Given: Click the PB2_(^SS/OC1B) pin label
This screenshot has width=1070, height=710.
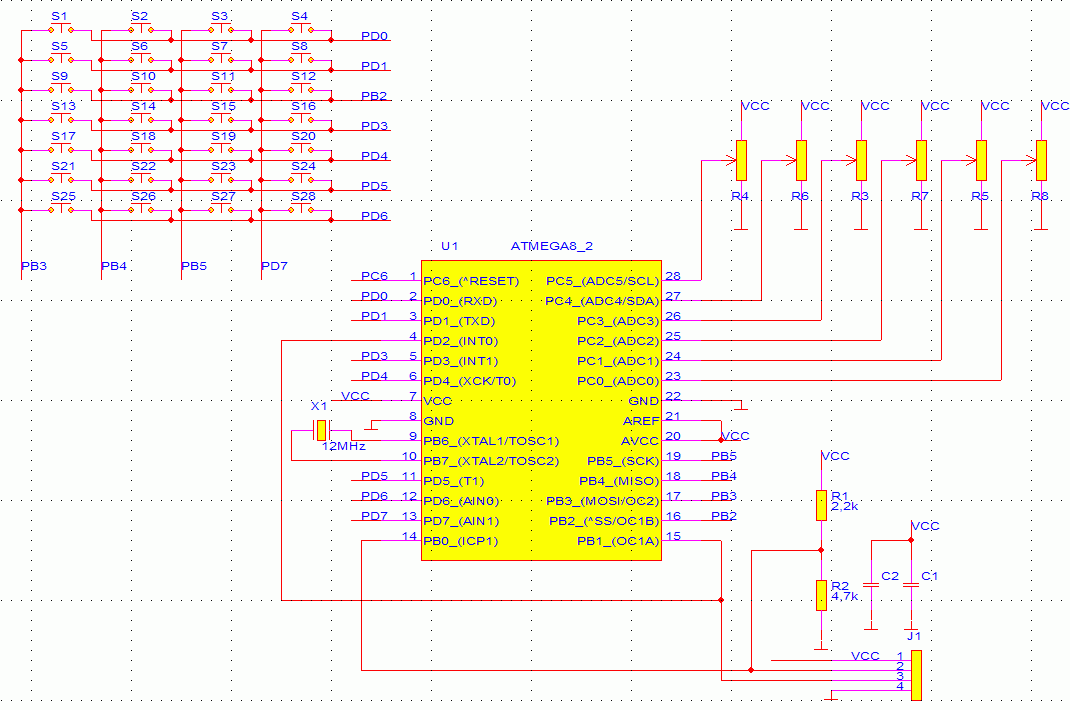Looking at the screenshot, I should (x=604, y=521).
